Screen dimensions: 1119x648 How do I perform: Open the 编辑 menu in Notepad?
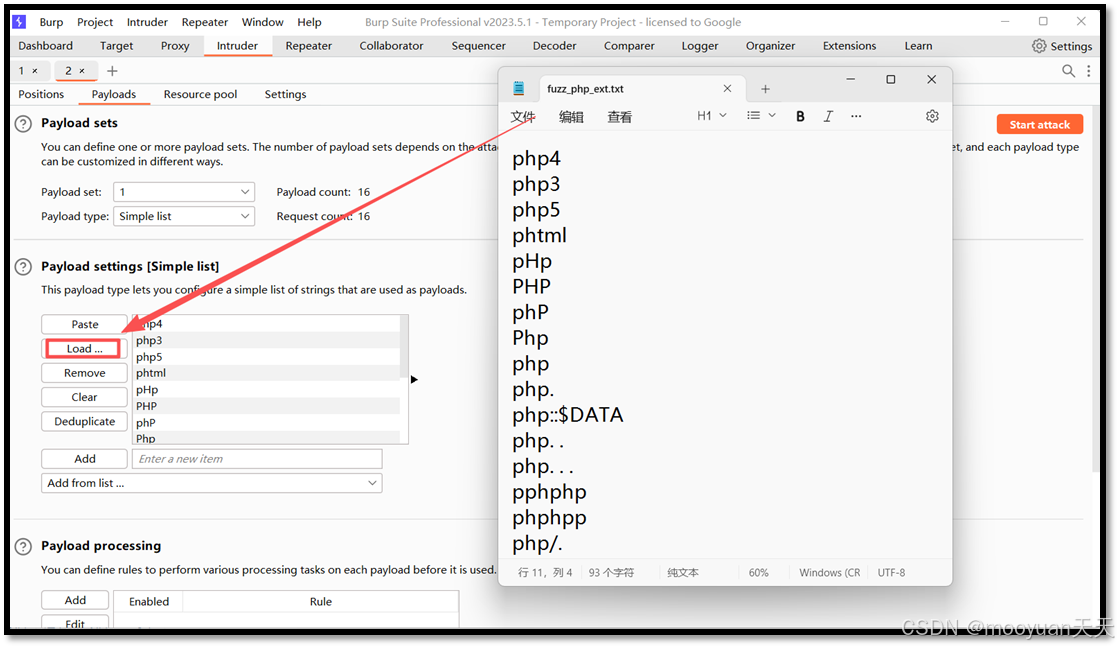pyautogui.click(x=571, y=117)
